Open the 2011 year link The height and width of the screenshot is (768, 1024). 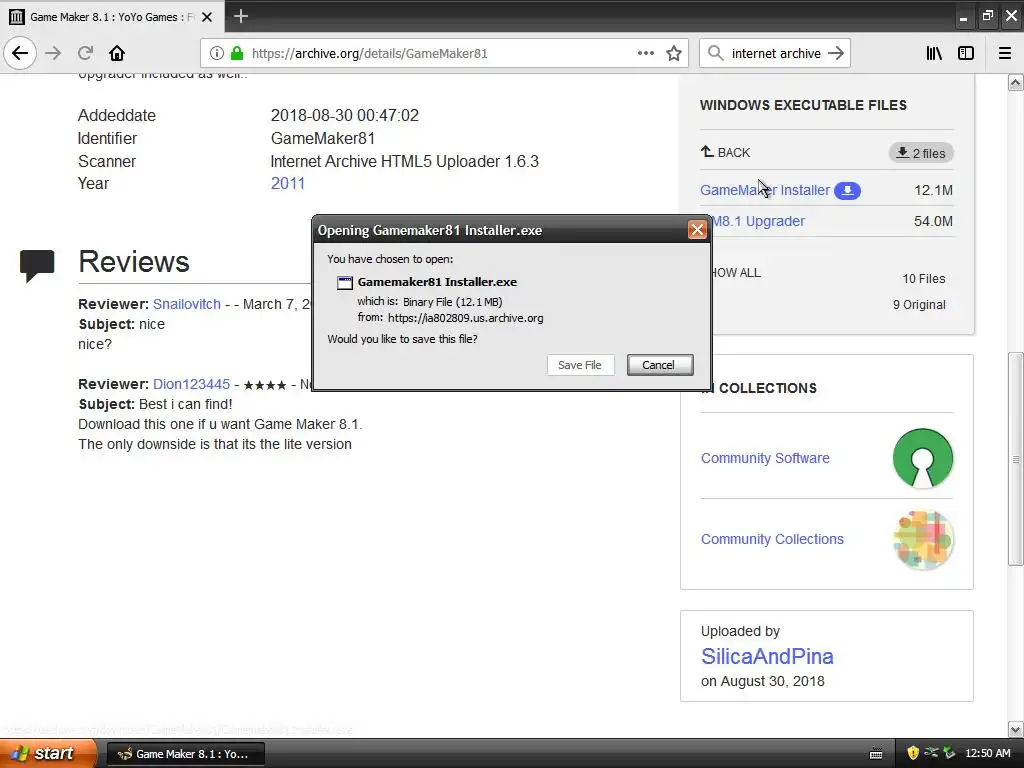pos(288,184)
